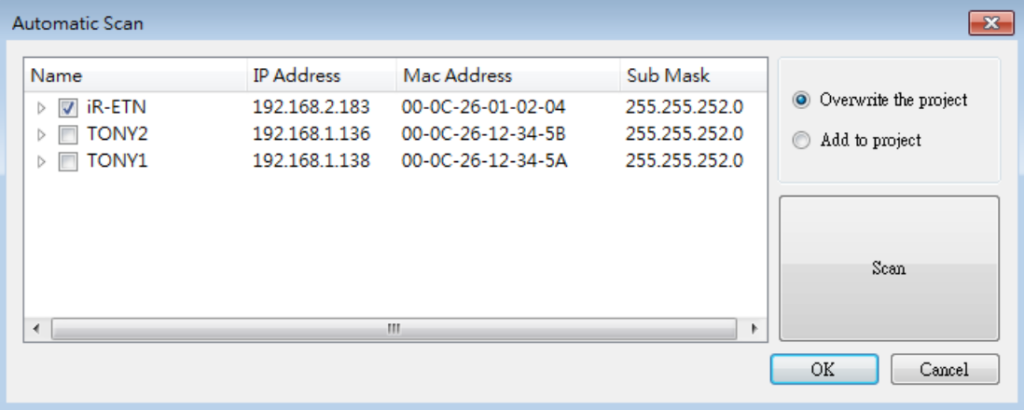Tick the TONY1 device checkbox
The height and width of the screenshot is (410, 1024).
point(68,161)
